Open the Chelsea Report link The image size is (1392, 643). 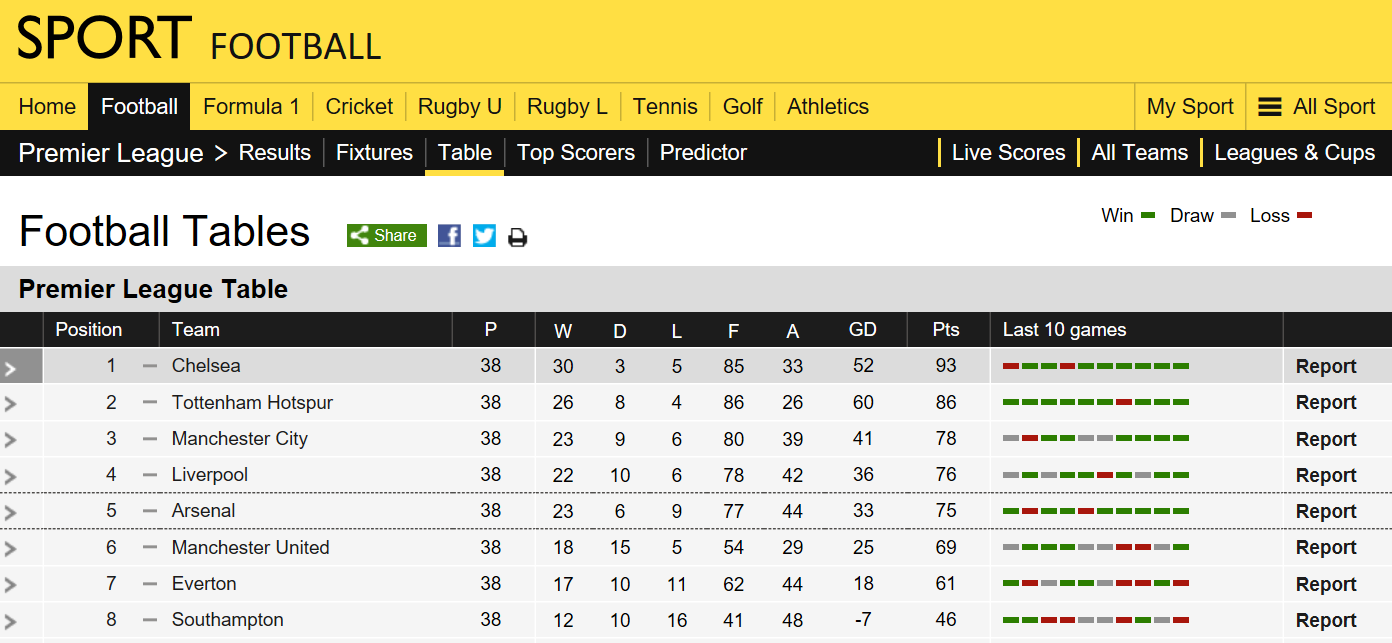(x=1326, y=367)
